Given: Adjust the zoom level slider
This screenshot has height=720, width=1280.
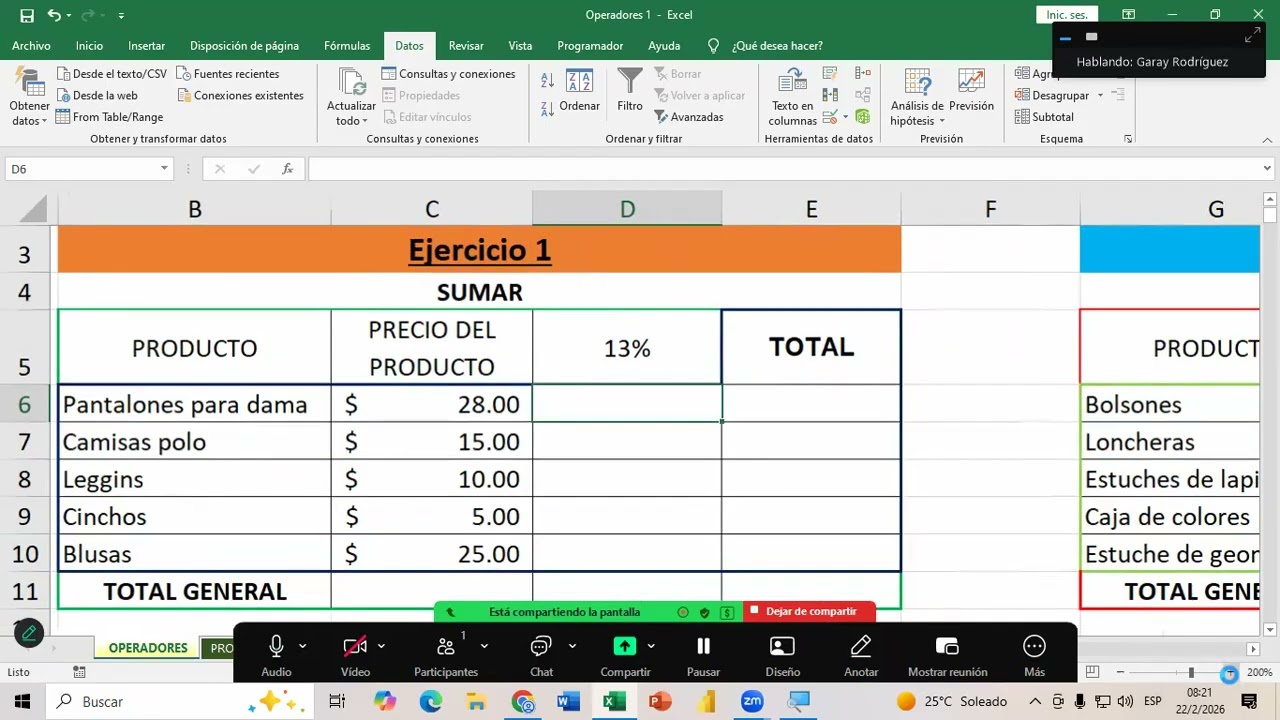Looking at the screenshot, I should pos(1190,673).
